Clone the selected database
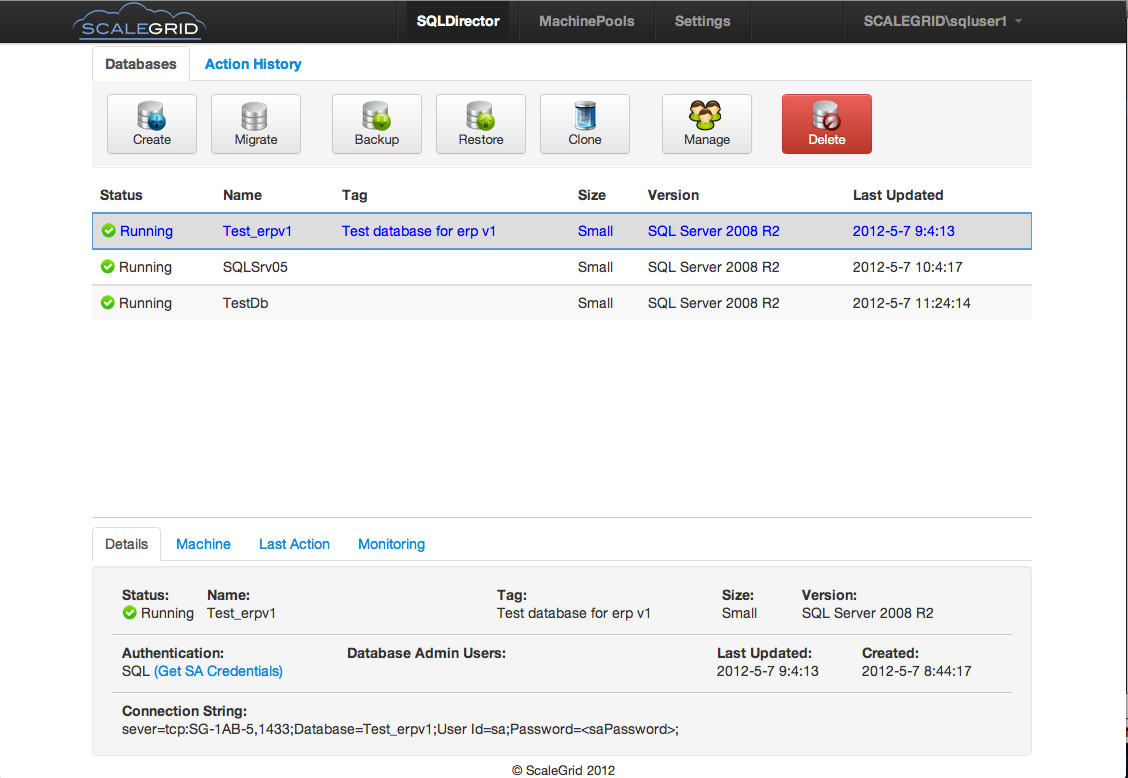The image size is (1128, 778). pos(585,124)
